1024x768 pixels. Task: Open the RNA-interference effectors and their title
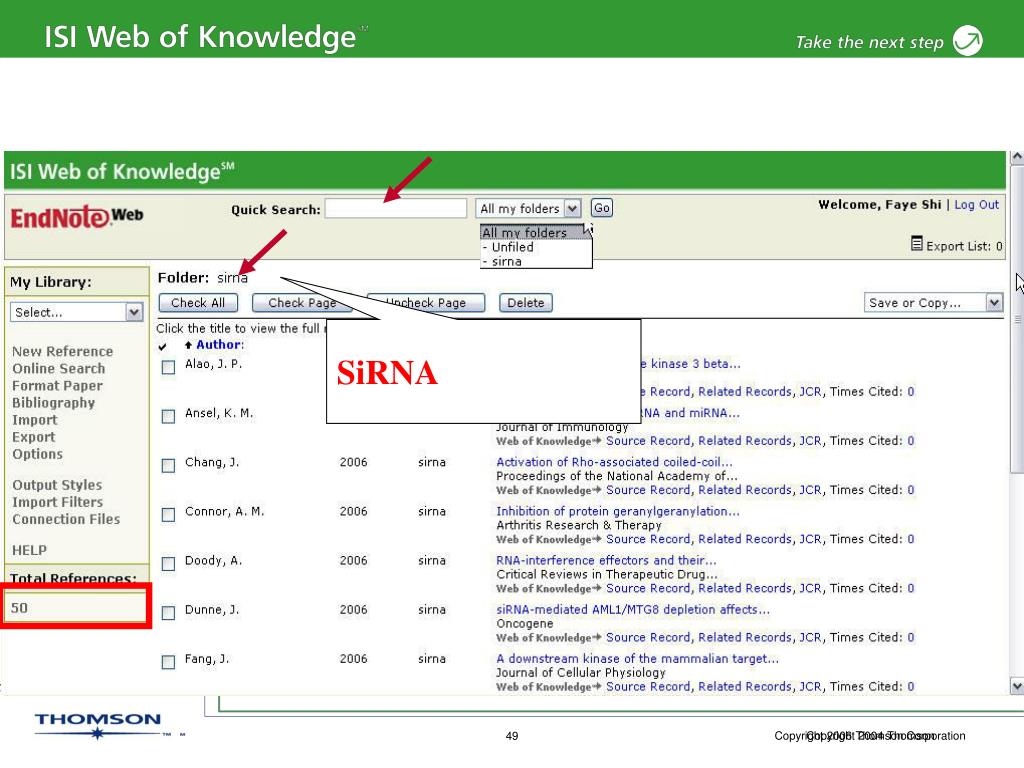(x=606, y=560)
